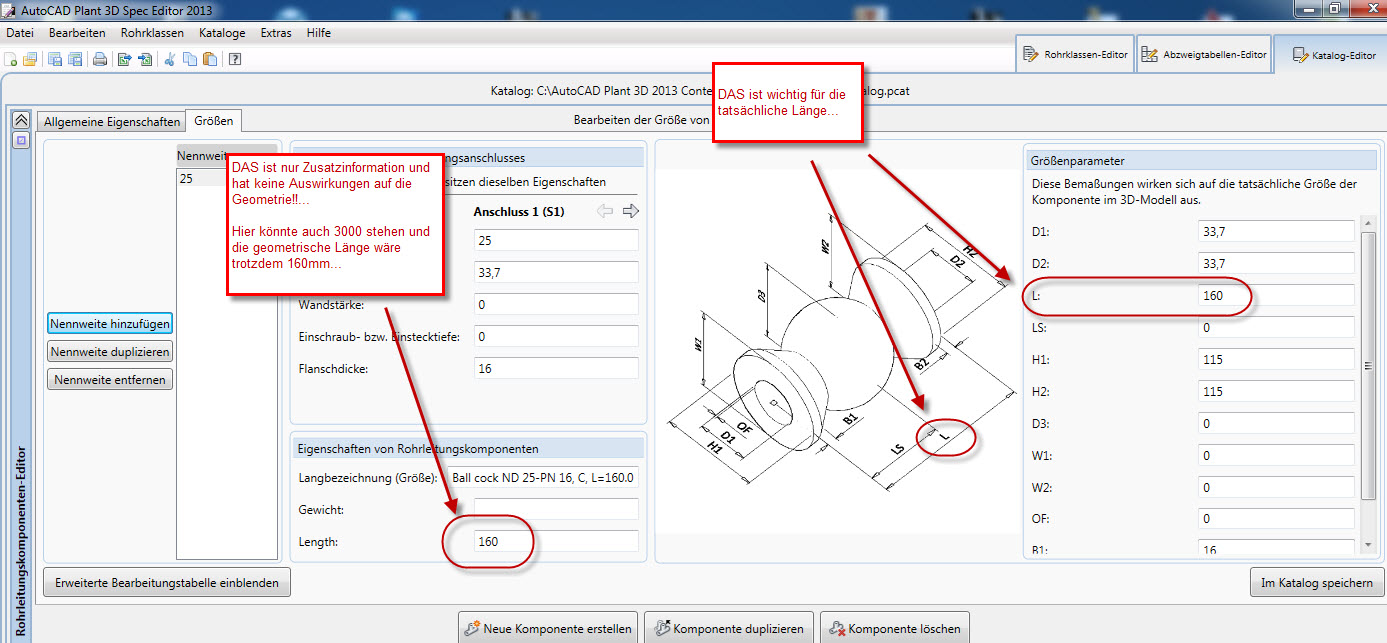Click the D1 parameter field
The height and width of the screenshot is (643, 1387).
1276,232
